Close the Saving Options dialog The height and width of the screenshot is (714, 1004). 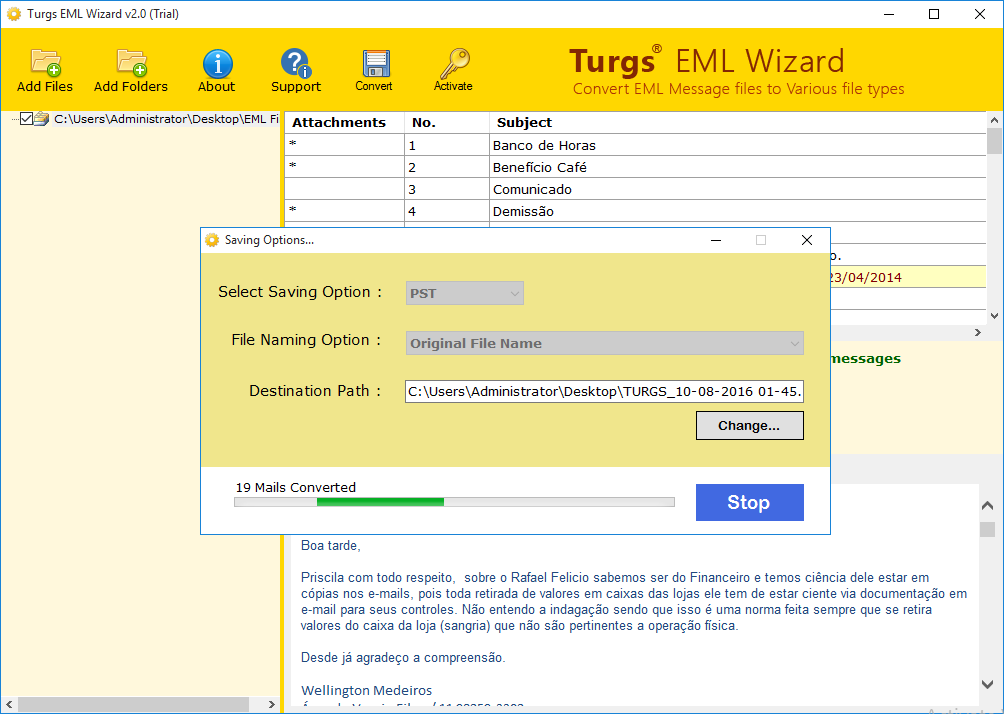(807, 240)
